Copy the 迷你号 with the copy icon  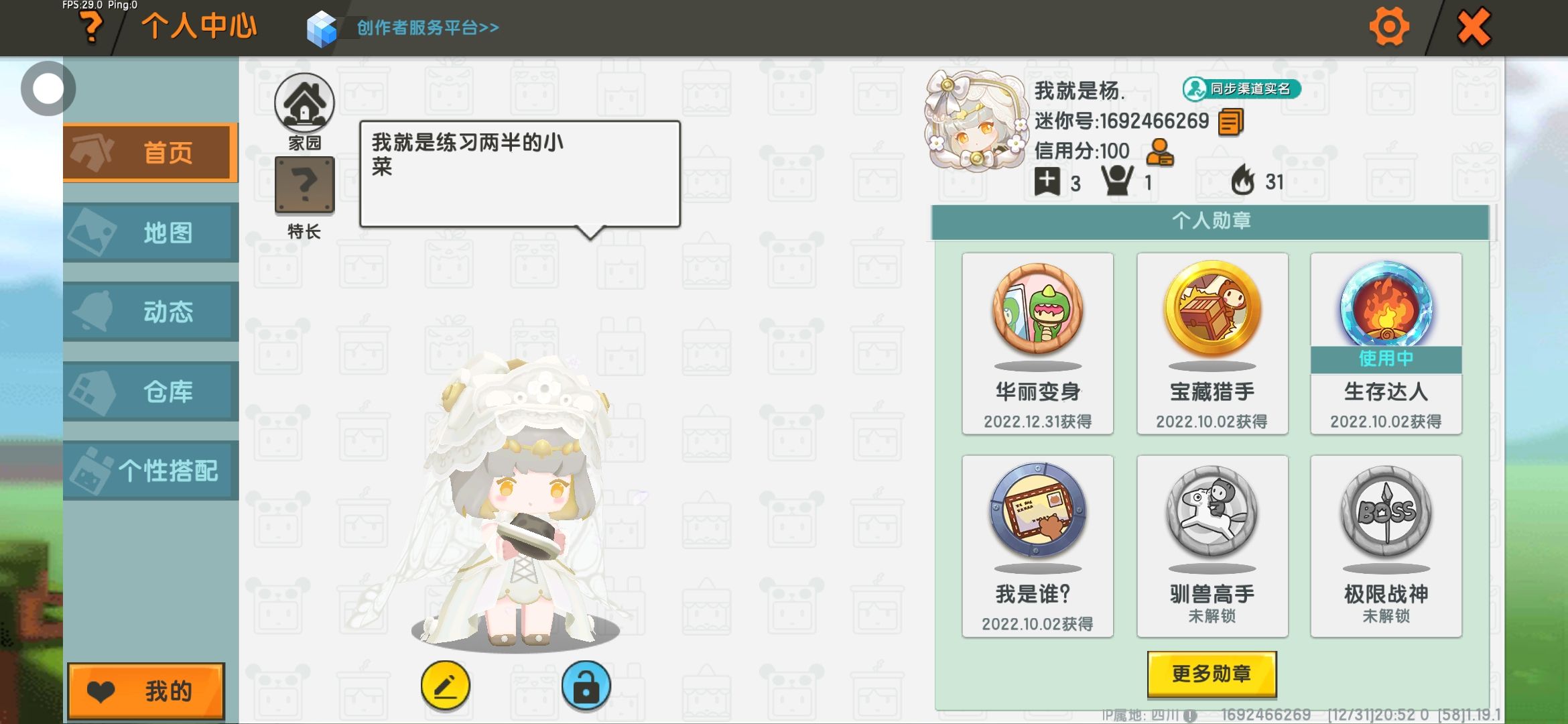click(x=1230, y=122)
